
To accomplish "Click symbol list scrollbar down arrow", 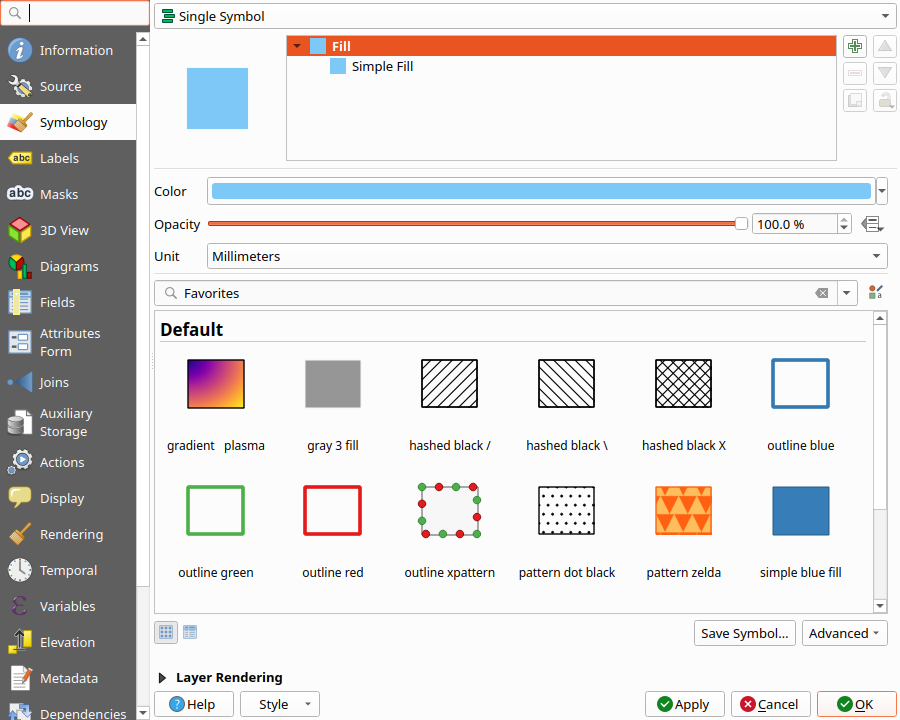I will point(880,605).
